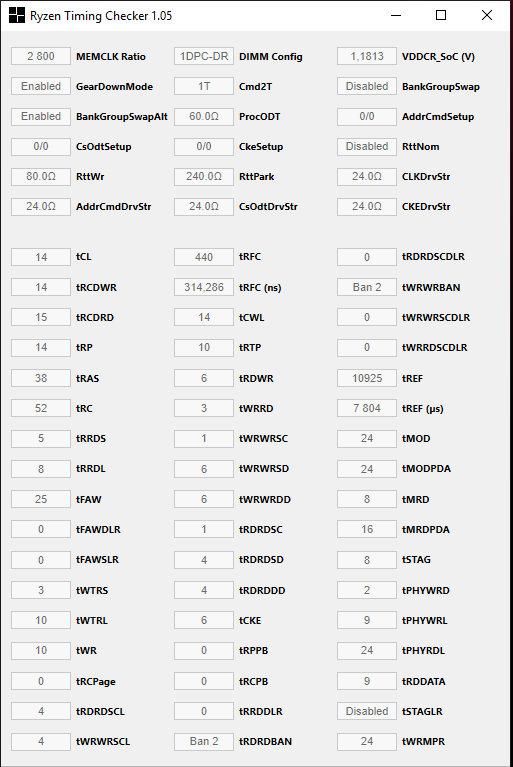
Task: Click the tRDRDSCL label text
Action: (100, 711)
